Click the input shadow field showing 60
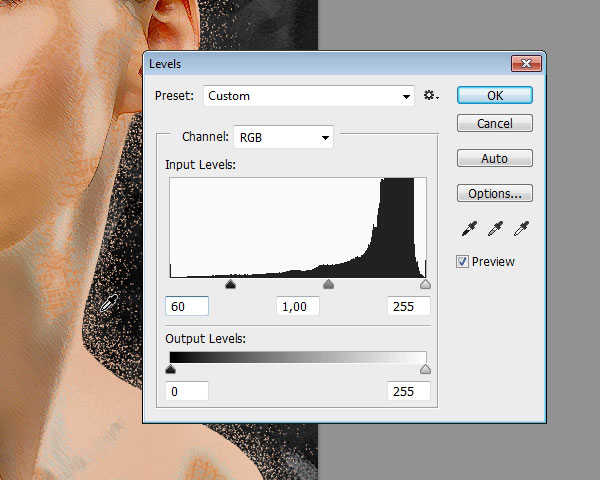 [x=187, y=307]
